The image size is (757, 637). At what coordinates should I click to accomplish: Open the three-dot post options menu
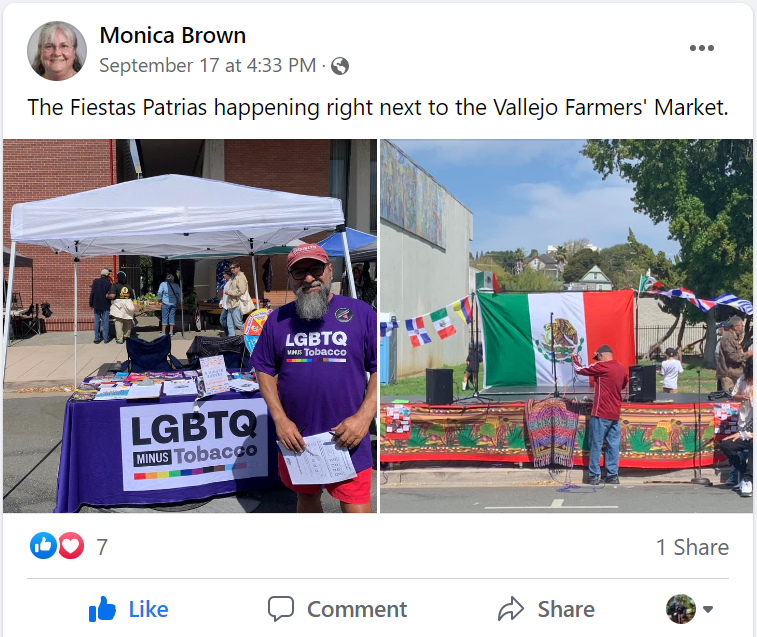(x=701, y=48)
